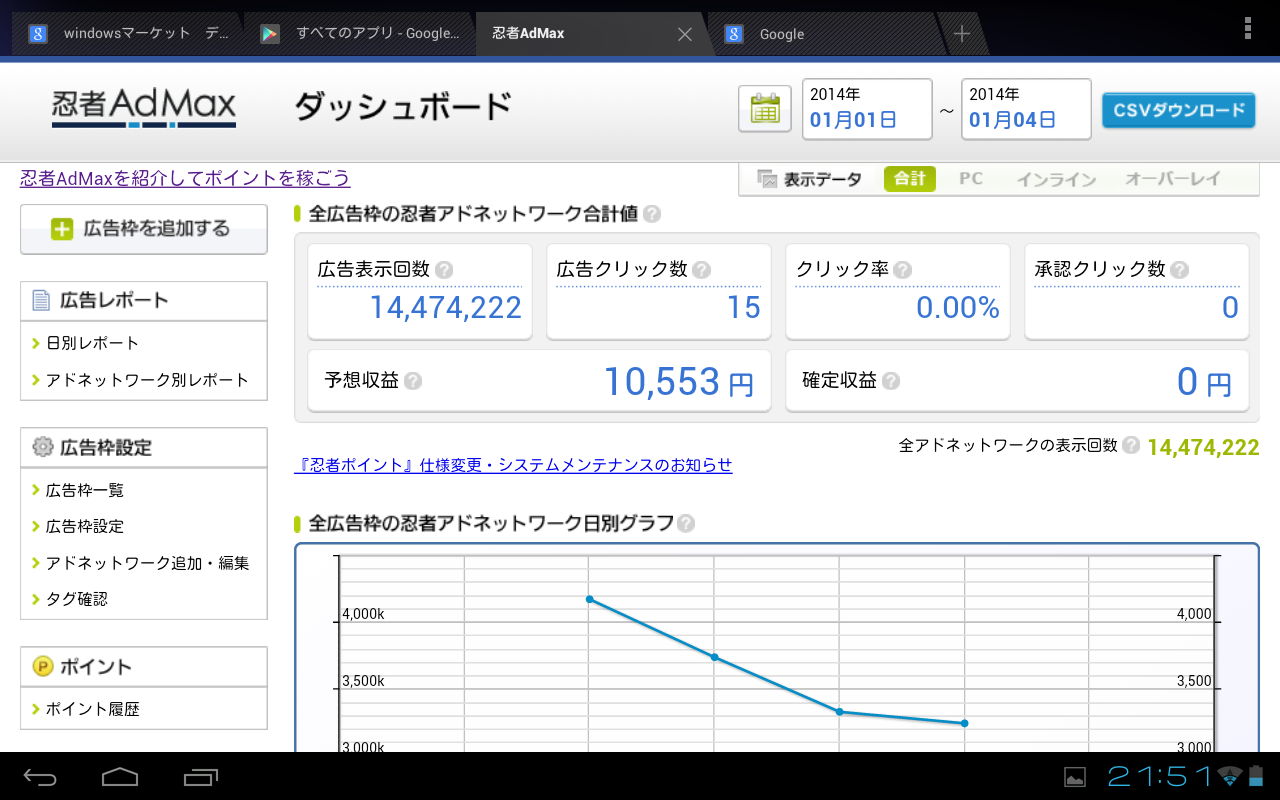Tap the Android recent apps button
The image size is (1280, 800).
click(201, 777)
